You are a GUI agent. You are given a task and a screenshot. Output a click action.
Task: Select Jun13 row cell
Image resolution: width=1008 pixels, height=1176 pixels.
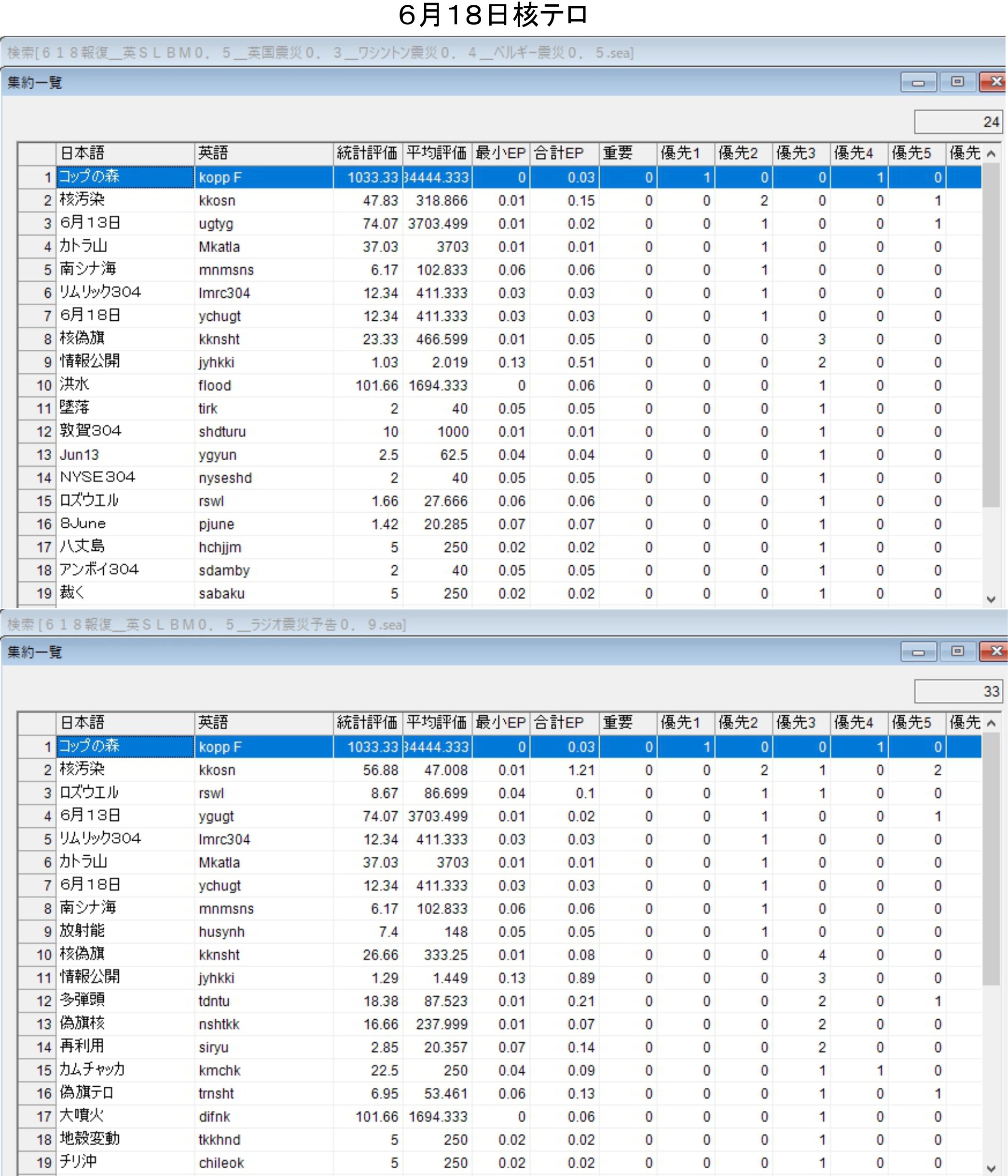coord(125,454)
